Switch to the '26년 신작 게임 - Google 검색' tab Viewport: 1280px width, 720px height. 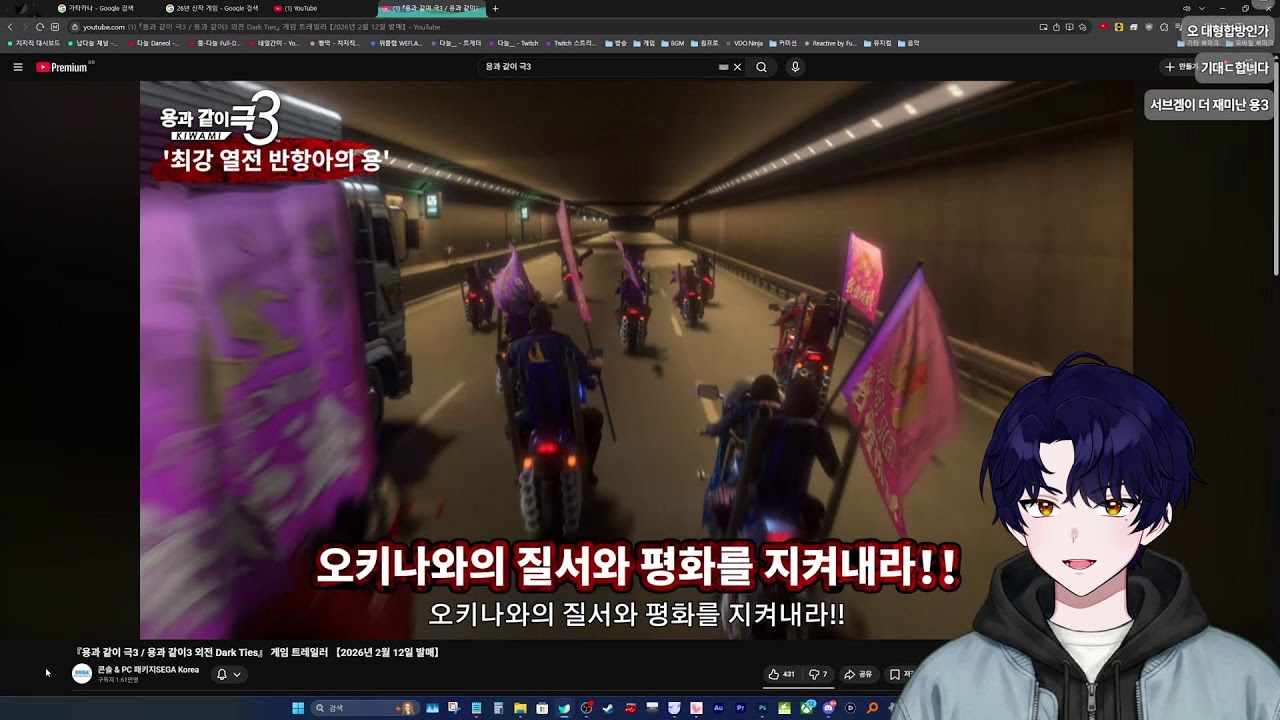(x=212, y=8)
